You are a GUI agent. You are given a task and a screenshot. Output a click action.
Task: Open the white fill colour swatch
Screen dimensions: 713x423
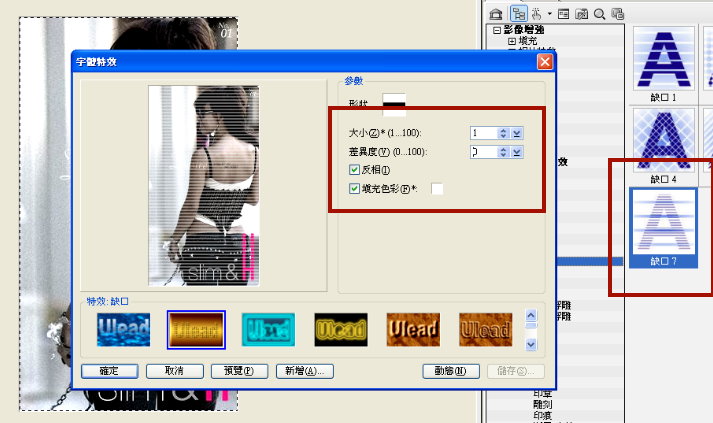[437, 188]
